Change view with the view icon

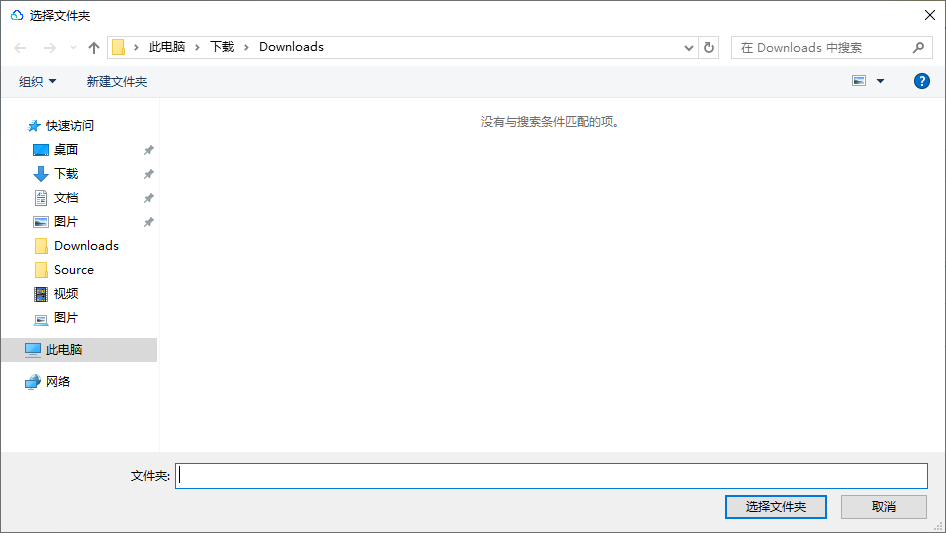[859, 81]
